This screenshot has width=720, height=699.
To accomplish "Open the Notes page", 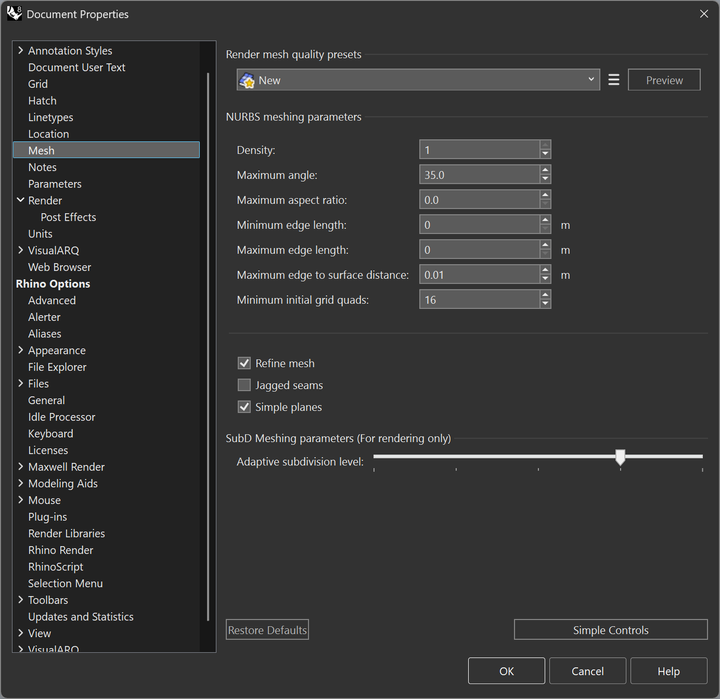I will [42, 167].
